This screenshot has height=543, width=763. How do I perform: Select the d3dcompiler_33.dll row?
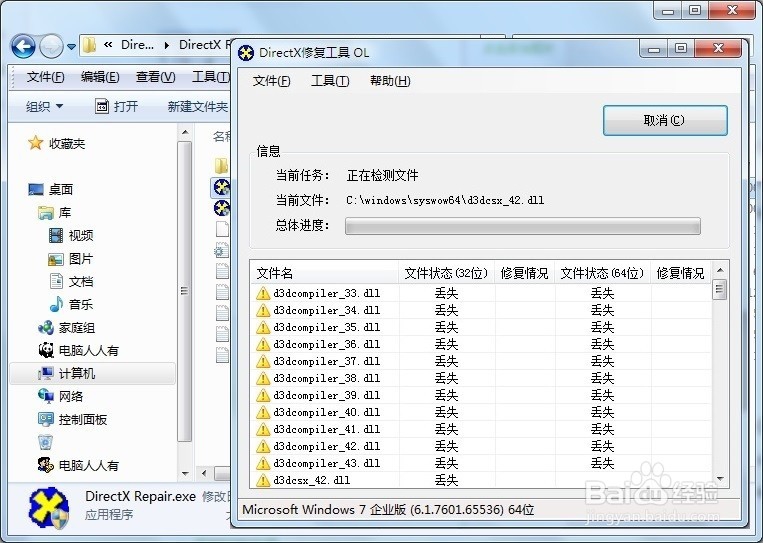[x=481, y=293]
